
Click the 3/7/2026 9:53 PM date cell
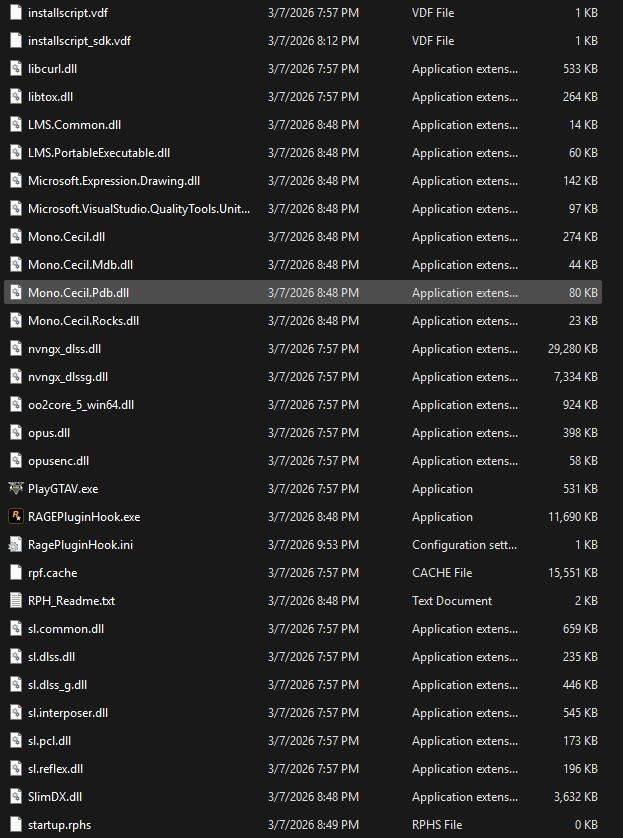click(313, 545)
